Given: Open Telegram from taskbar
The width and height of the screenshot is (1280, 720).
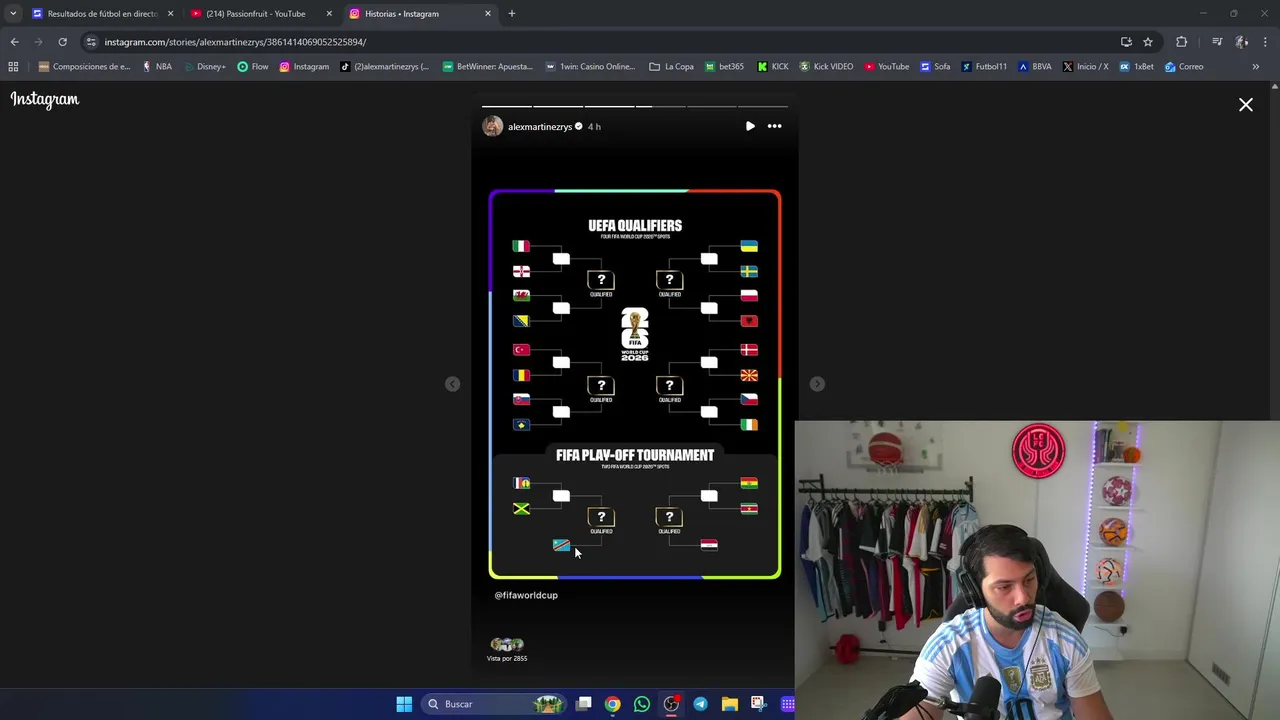Looking at the screenshot, I should point(700,704).
